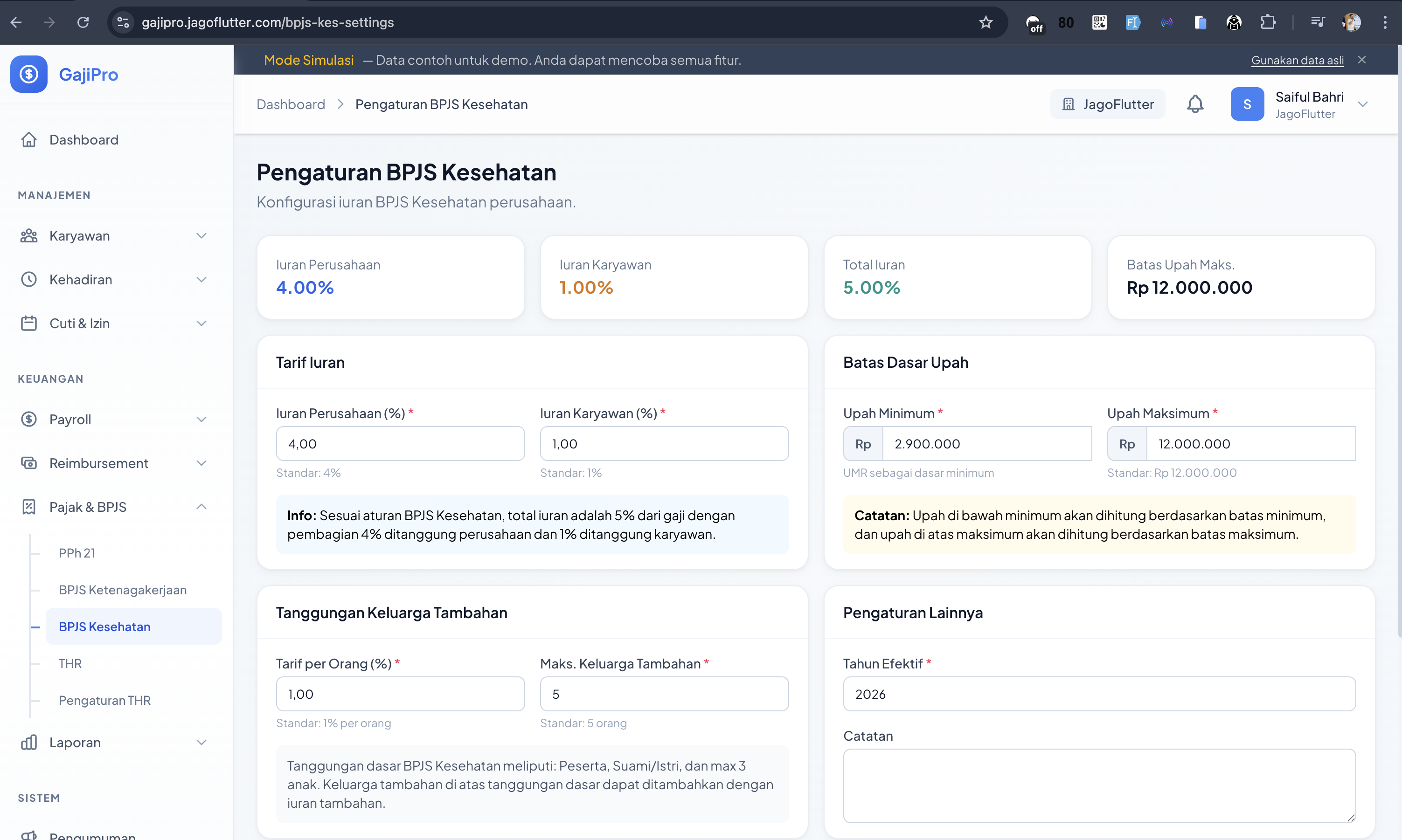Click the browser back arrow
The image size is (1402, 840).
(x=16, y=22)
